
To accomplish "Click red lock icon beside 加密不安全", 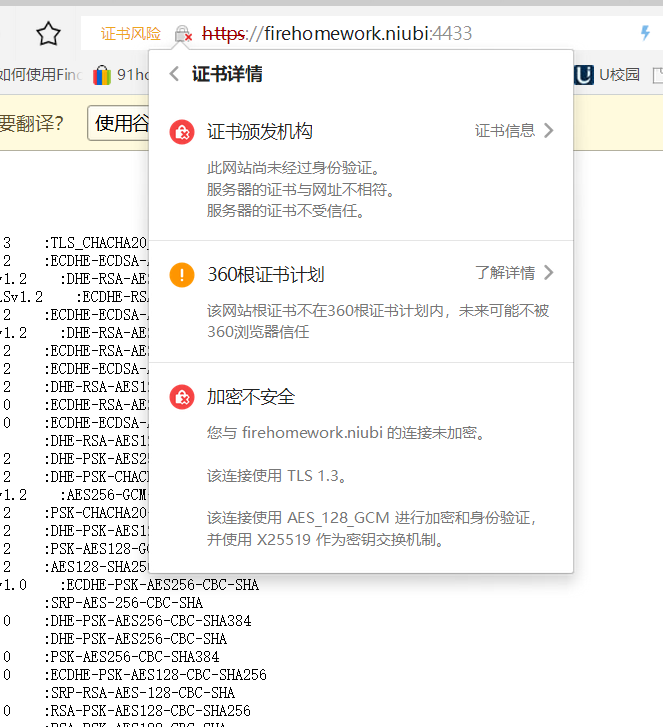I will click(x=182, y=397).
